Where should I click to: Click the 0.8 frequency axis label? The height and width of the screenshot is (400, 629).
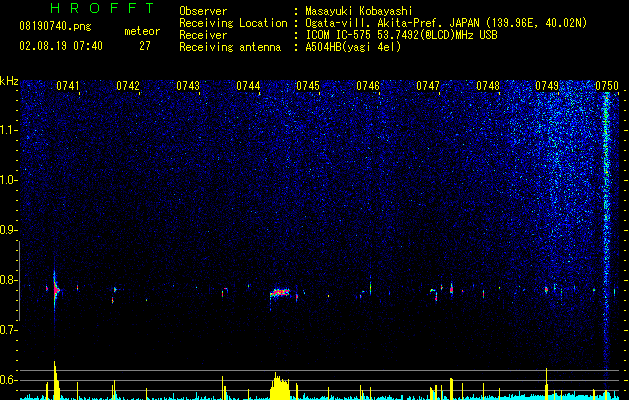[9, 280]
